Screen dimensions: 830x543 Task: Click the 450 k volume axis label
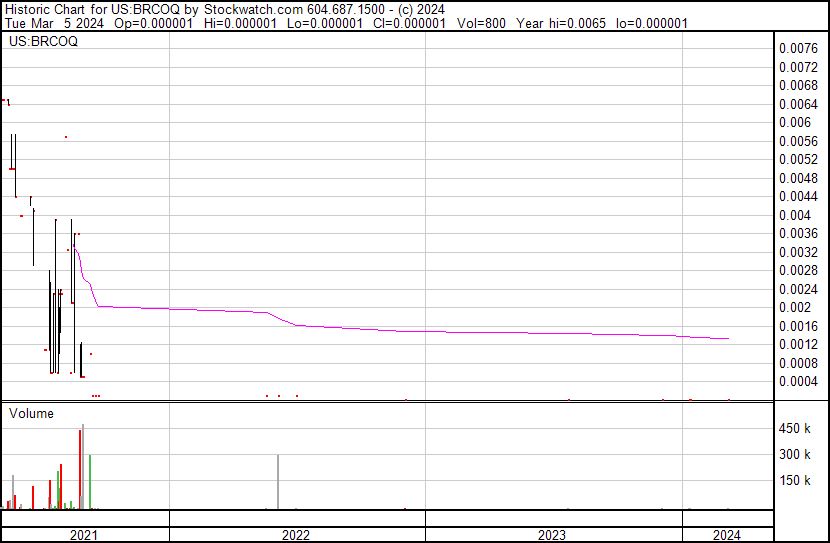[x=795, y=428]
